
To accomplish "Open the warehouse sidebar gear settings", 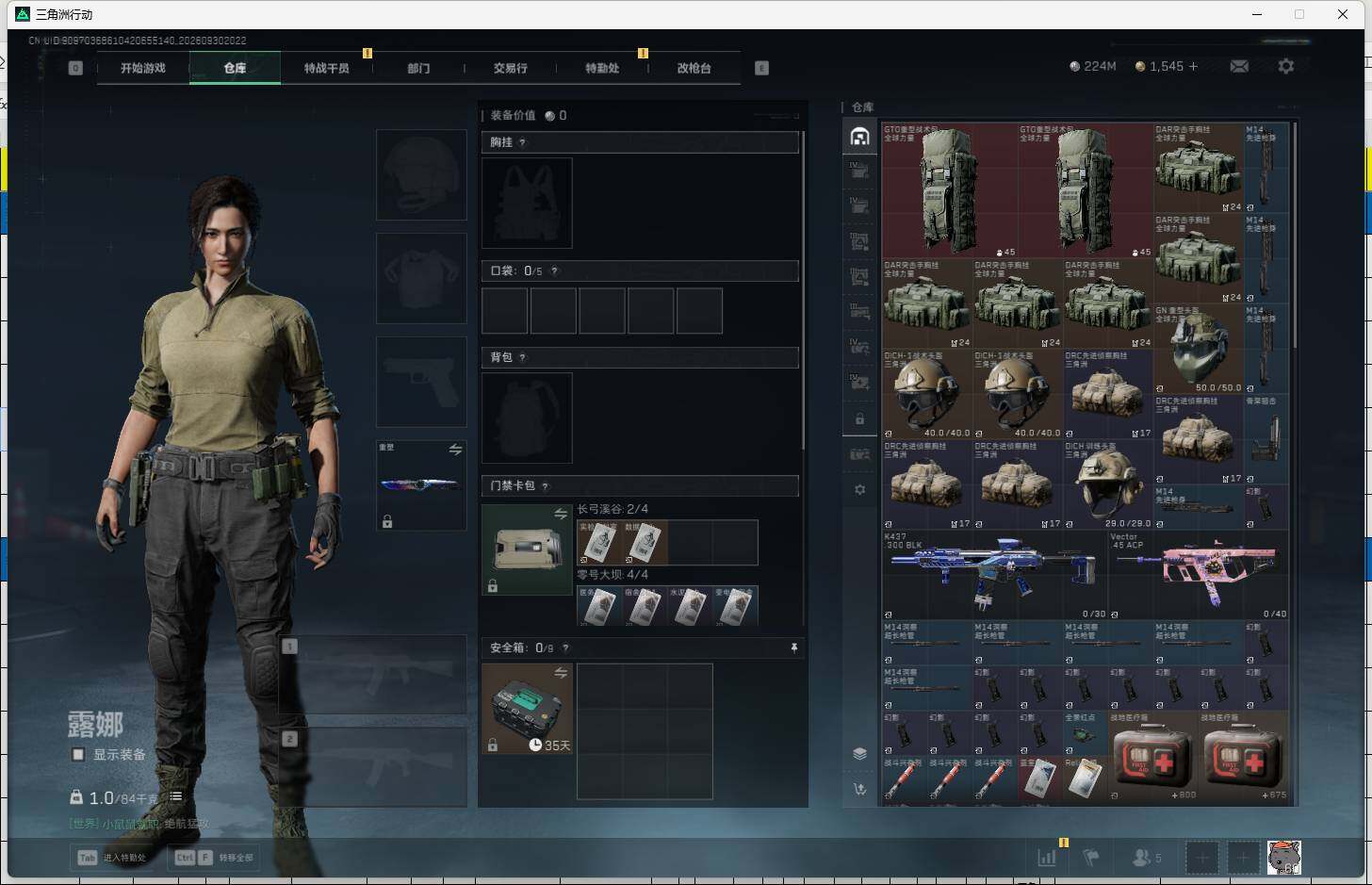I will tap(859, 490).
